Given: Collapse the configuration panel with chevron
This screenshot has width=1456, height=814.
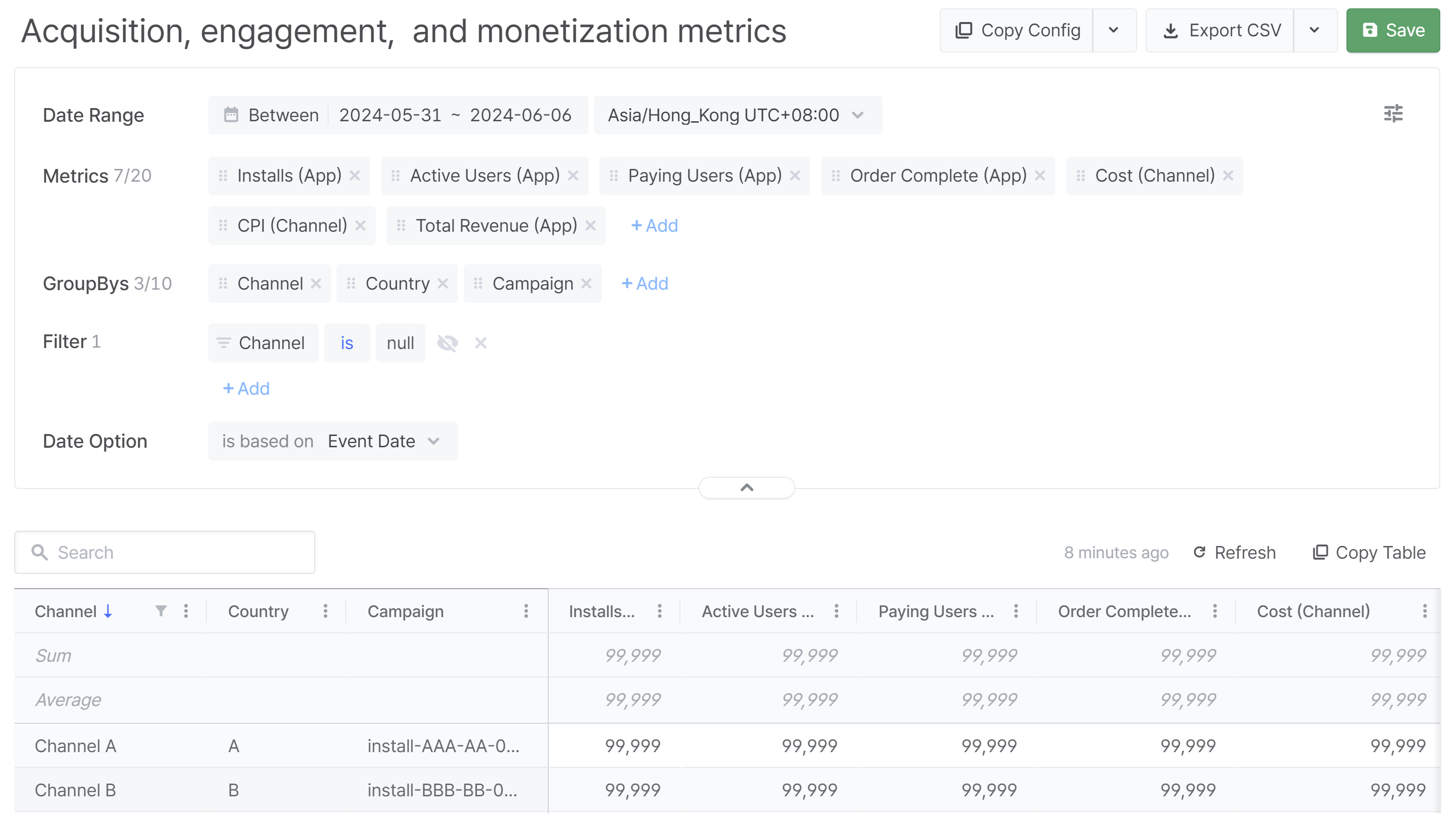Looking at the screenshot, I should pyautogui.click(x=747, y=488).
